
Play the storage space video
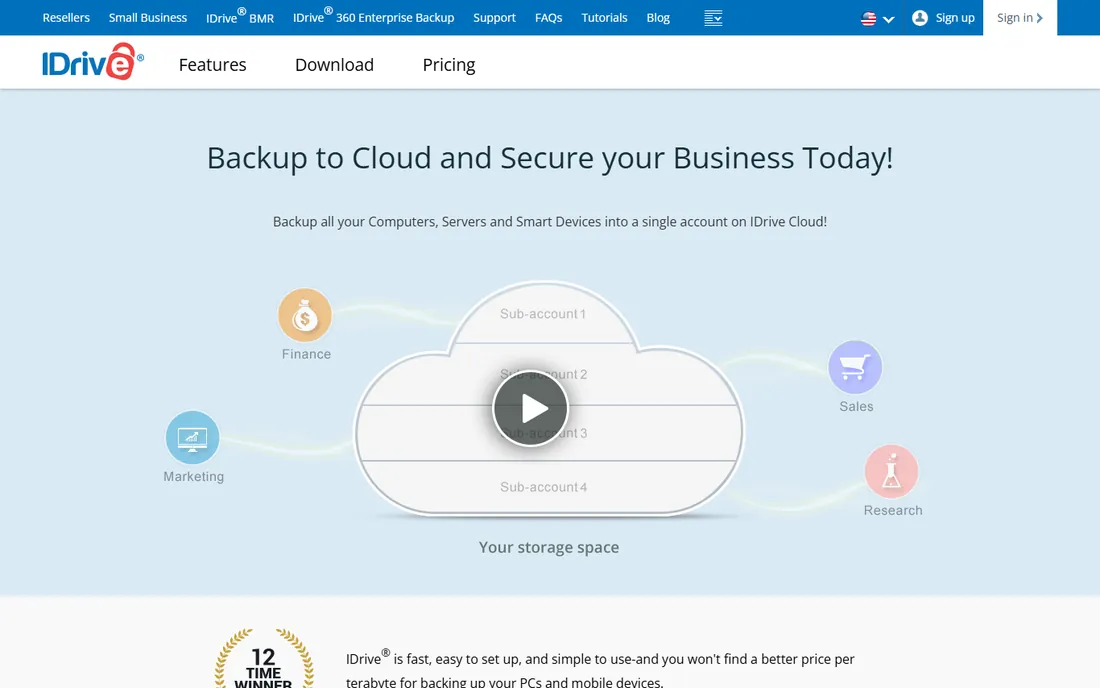[530, 408]
